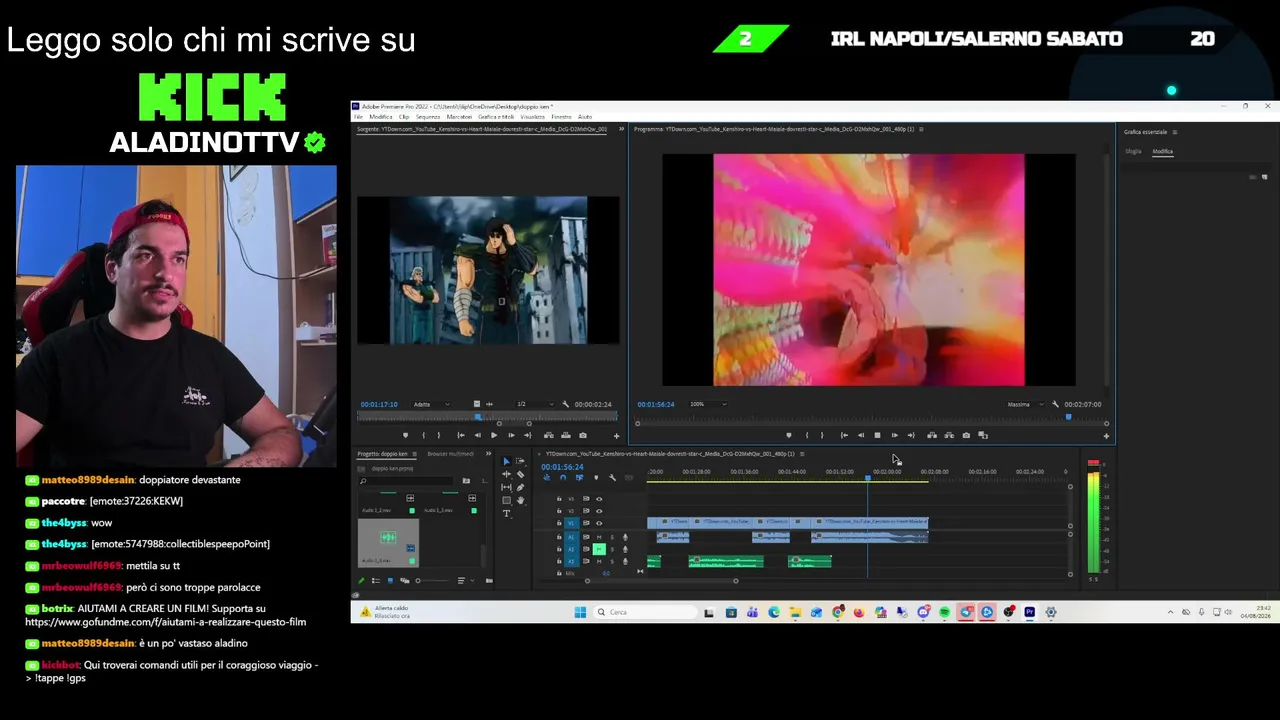Open the Source zoom level dropdown 'Adatta'
The height and width of the screenshot is (720, 1280).
pyautogui.click(x=431, y=404)
